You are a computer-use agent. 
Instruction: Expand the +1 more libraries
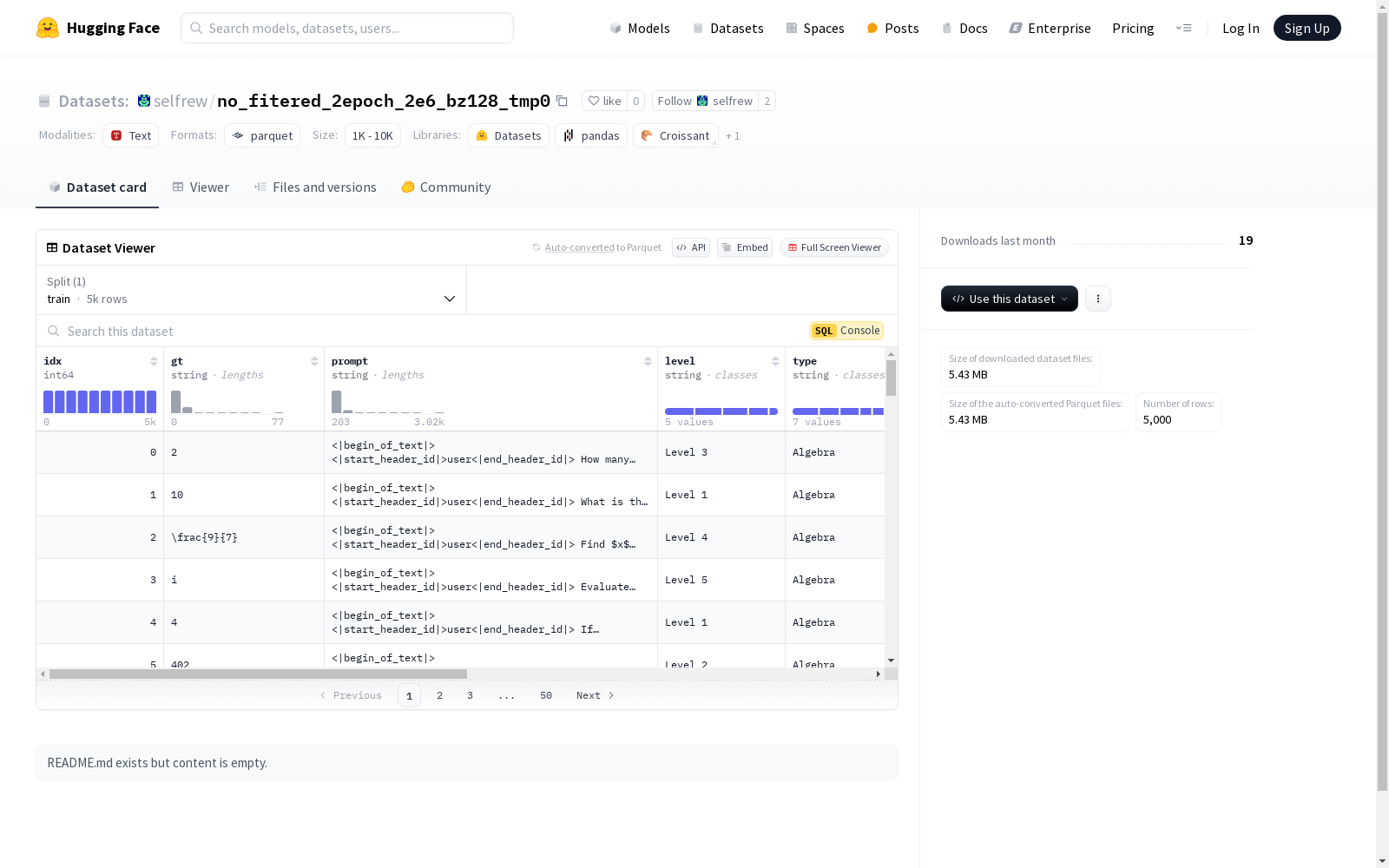[x=733, y=135]
